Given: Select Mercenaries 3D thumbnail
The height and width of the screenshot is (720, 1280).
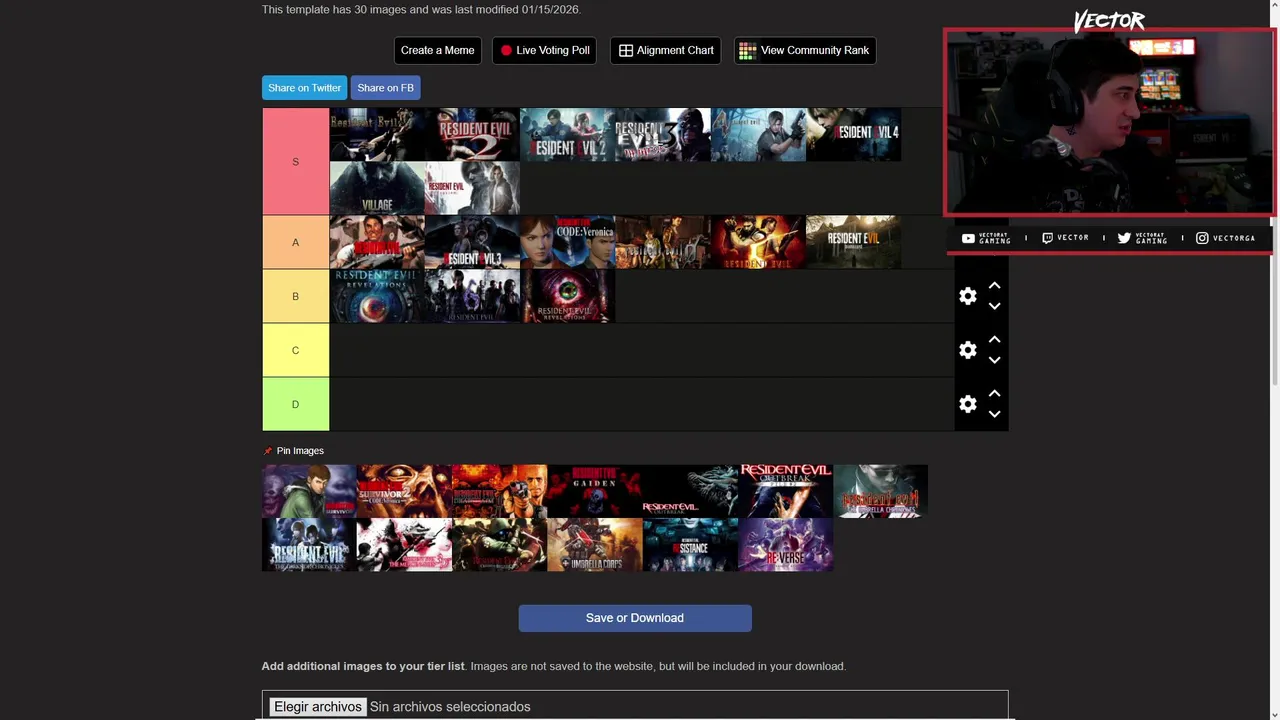Looking at the screenshot, I should tap(404, 545).
